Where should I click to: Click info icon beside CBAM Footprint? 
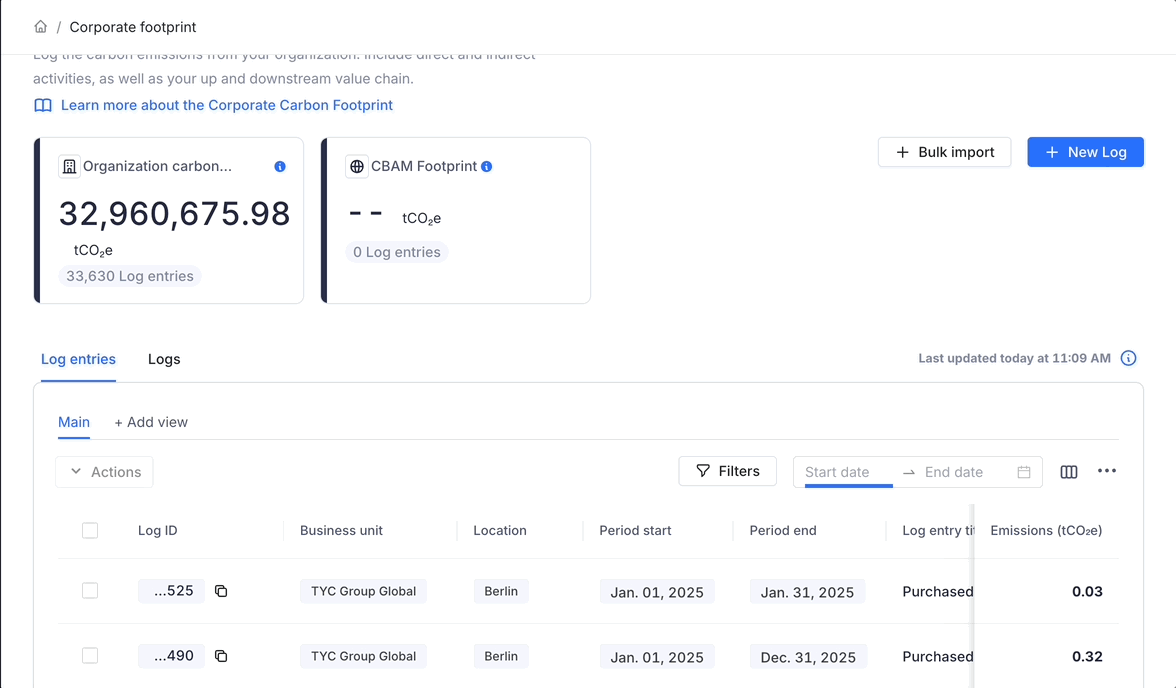[487, 167]
